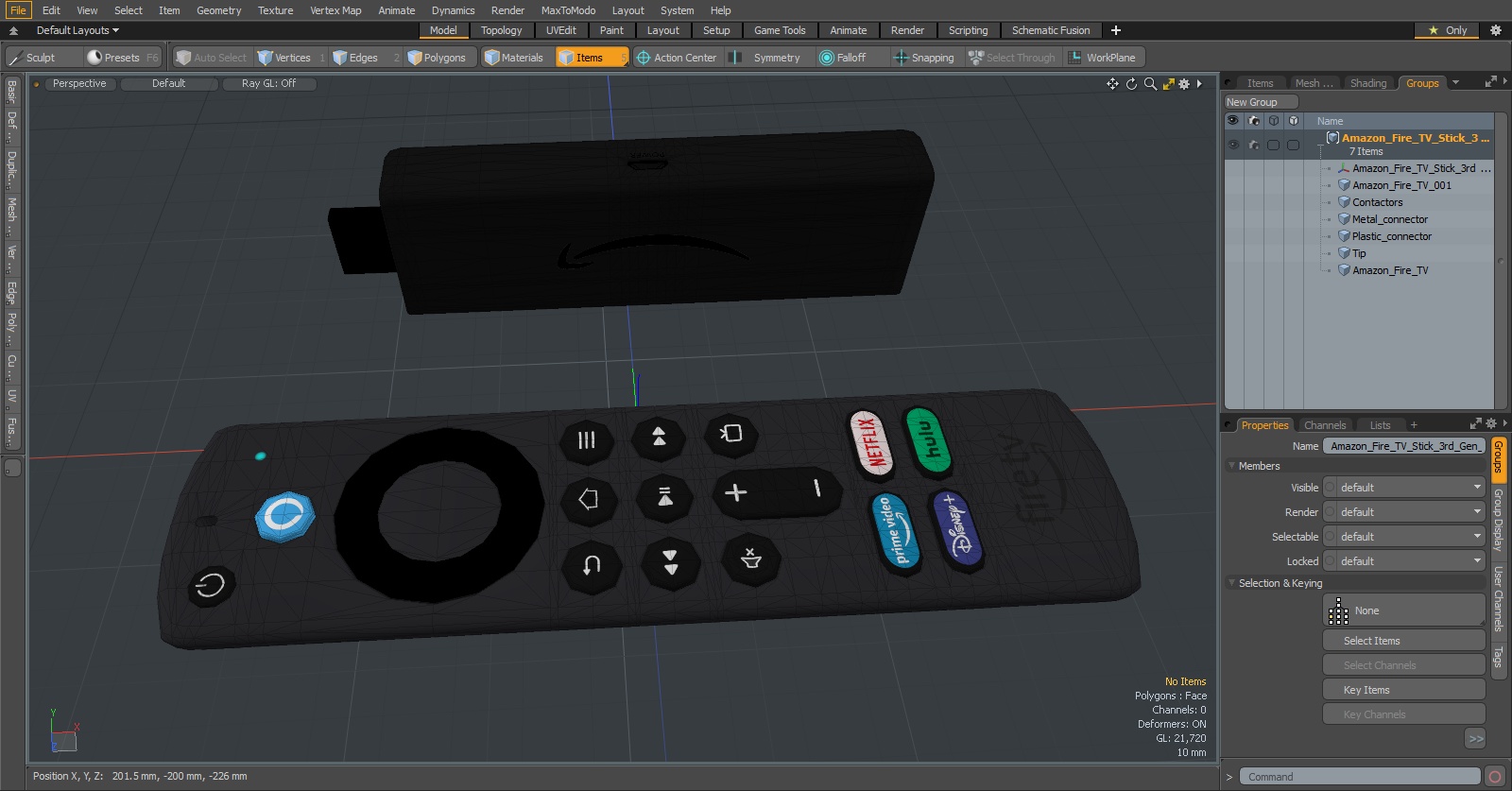Open the Render dropdown
Image resolution: width=1512 pixels, height=791 pixels.
click(1404, 512)
